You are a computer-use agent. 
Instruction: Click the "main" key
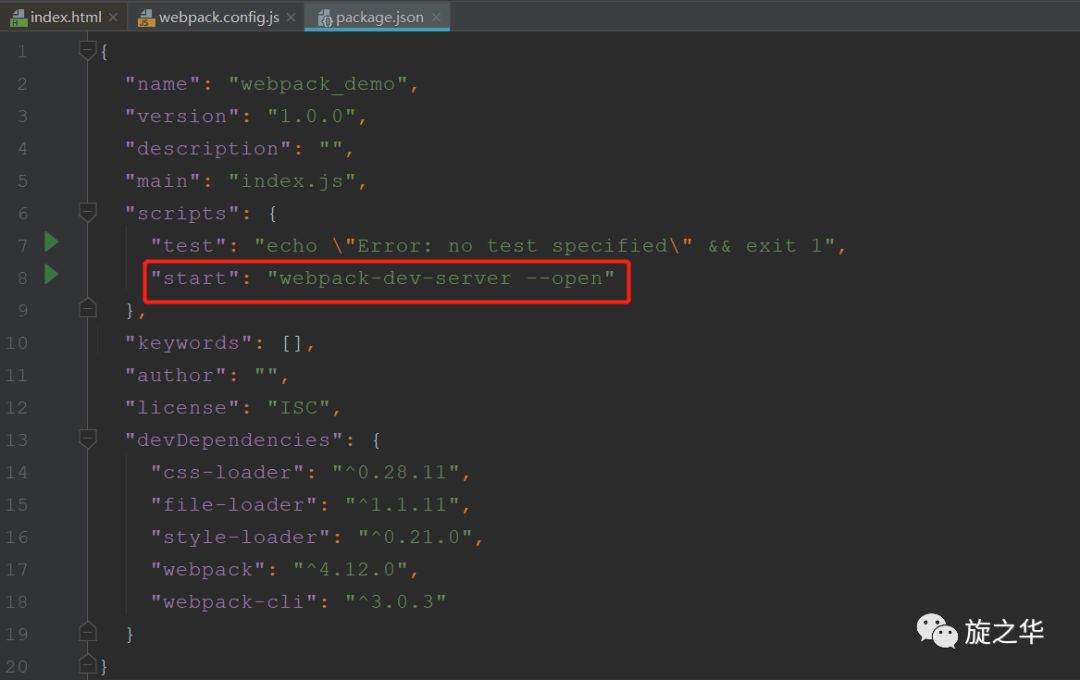pos(163,181)
